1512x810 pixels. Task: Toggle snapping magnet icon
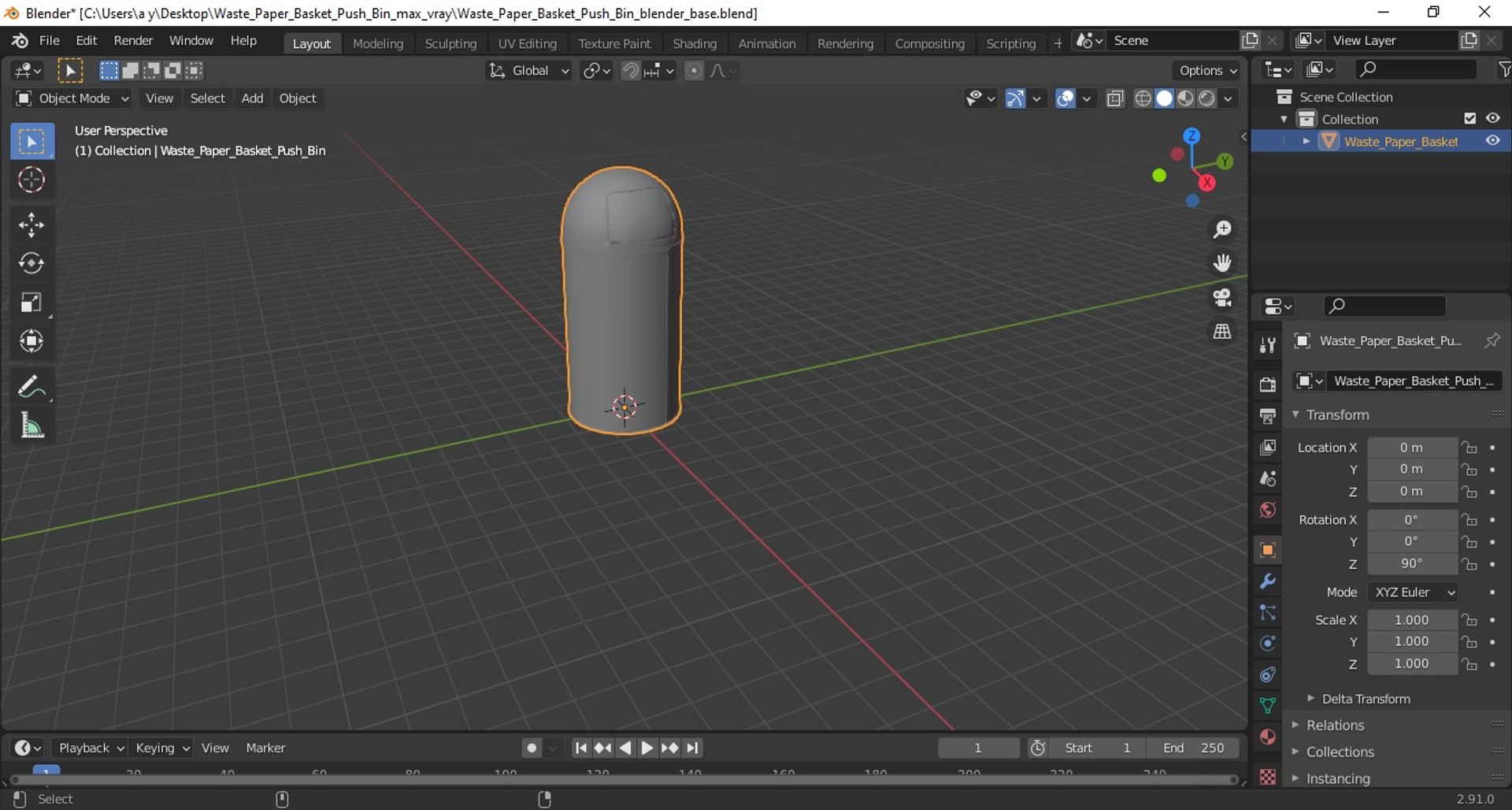pos(630,71)
